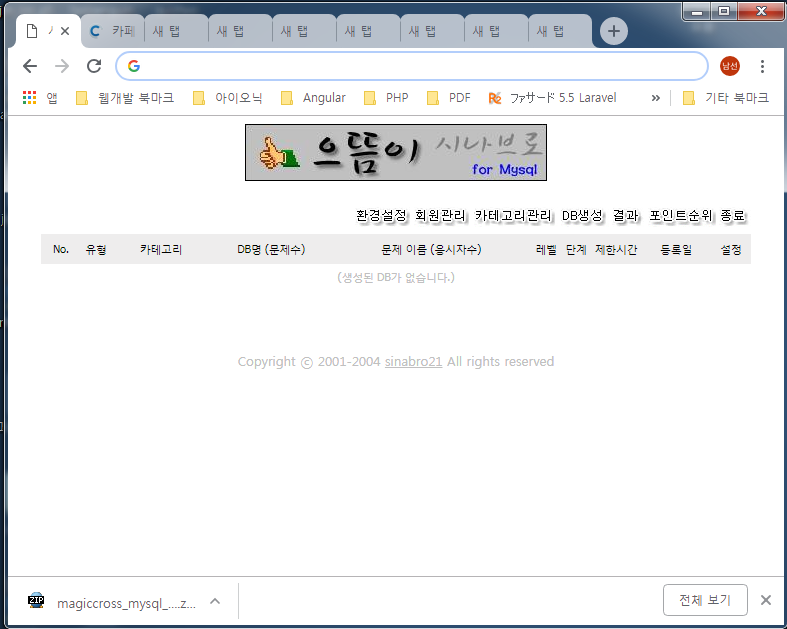The width and height of the screenshot is (787, 629).
Task: Open the 기타 북마크 folder
Action: (725, 98)
